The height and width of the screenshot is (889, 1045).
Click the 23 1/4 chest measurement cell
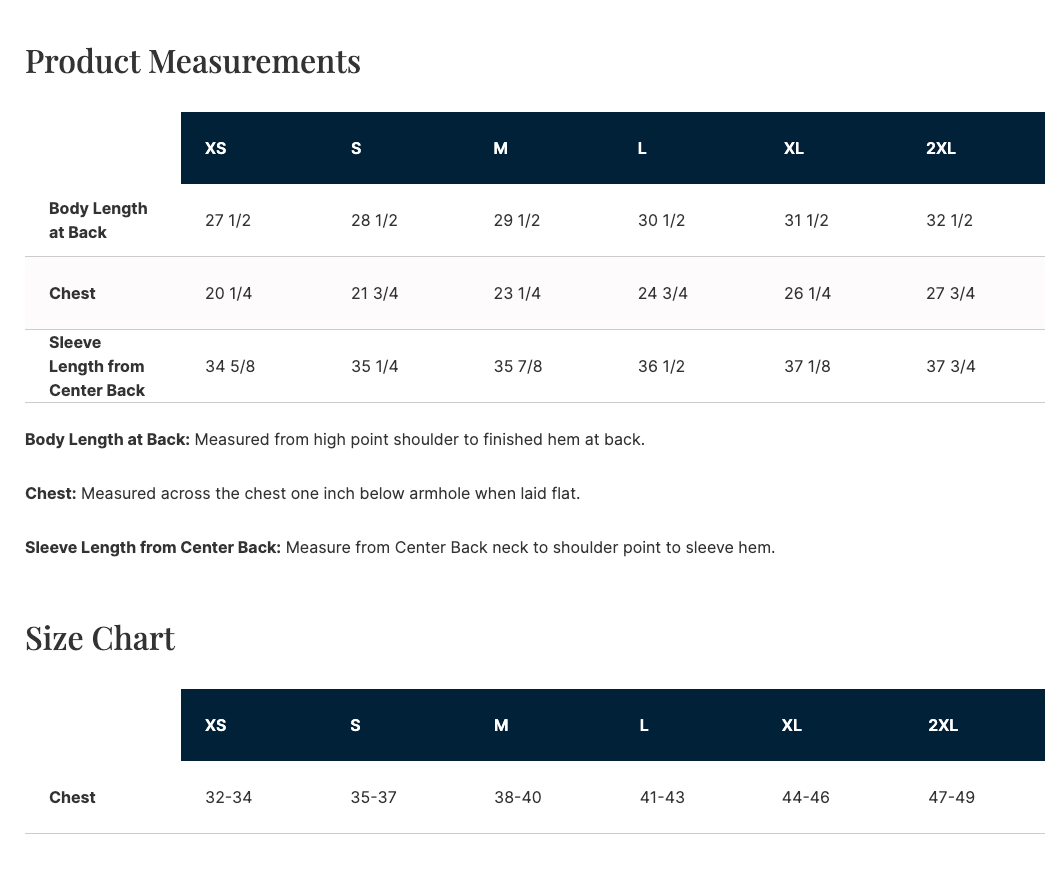[517, 293]
